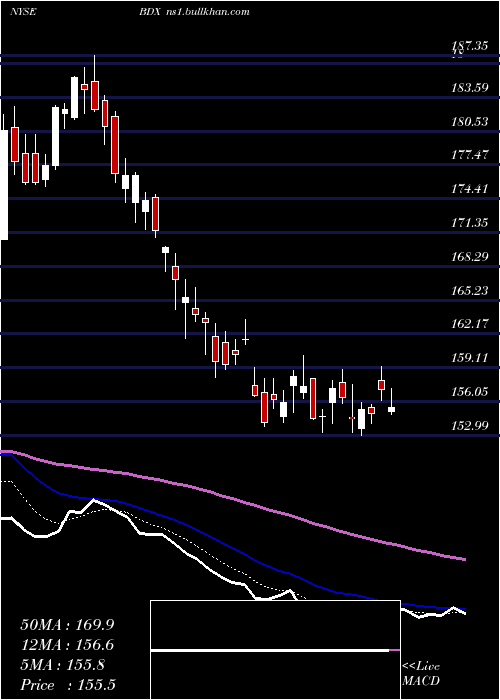Viewport: 500px width, 700px height.
Task: Click the Price : 155.5 value
Action: 69,685
